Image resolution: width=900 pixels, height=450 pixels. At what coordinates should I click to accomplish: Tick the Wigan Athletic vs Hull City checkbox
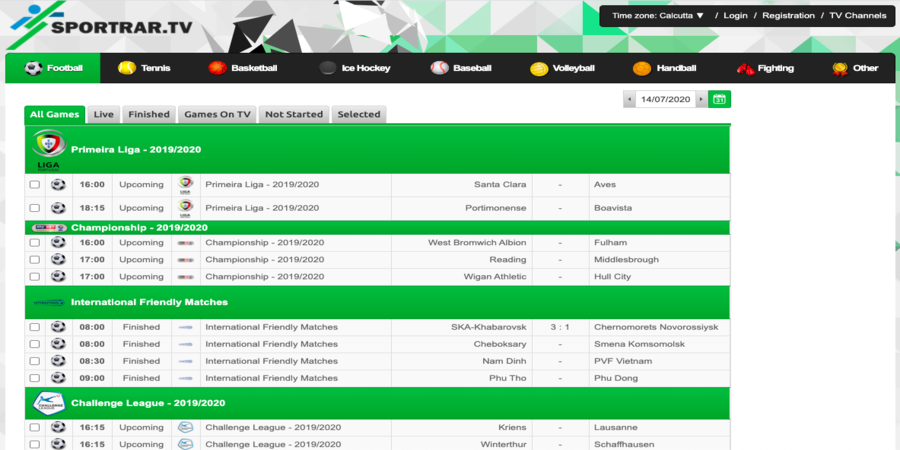[35, 277]
